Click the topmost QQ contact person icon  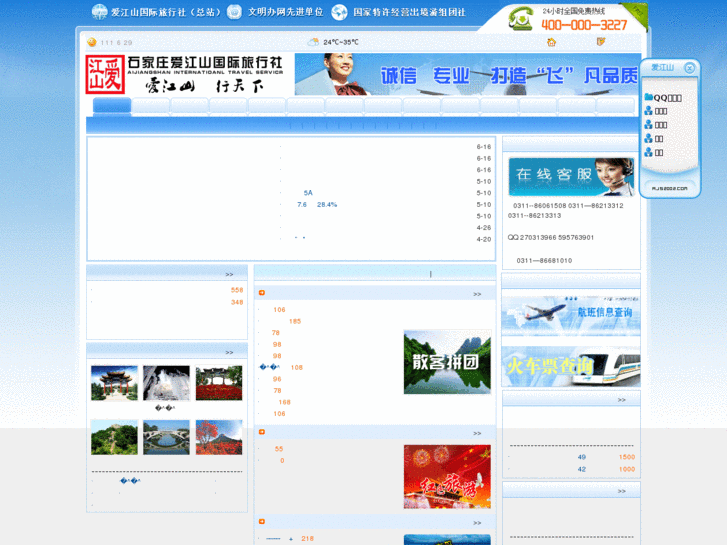[648, 110]
